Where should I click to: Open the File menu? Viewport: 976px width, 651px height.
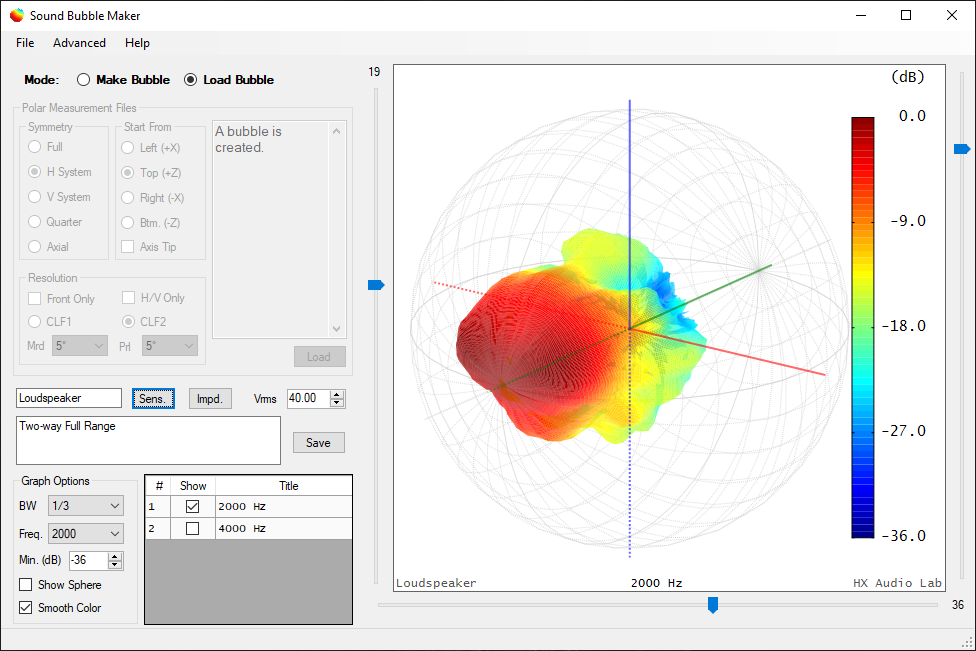tap(25, 43)
